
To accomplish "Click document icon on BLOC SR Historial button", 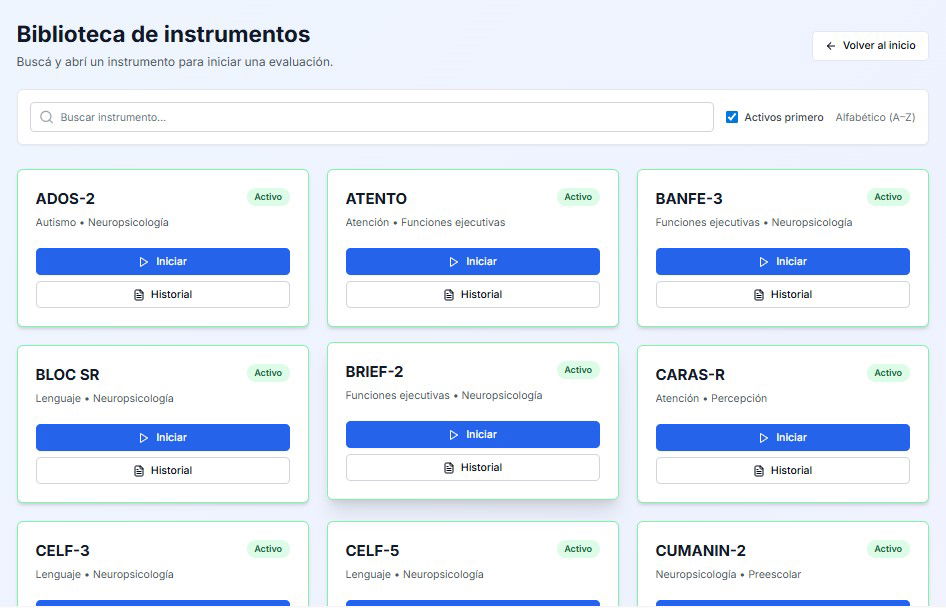I will point(139,471).
